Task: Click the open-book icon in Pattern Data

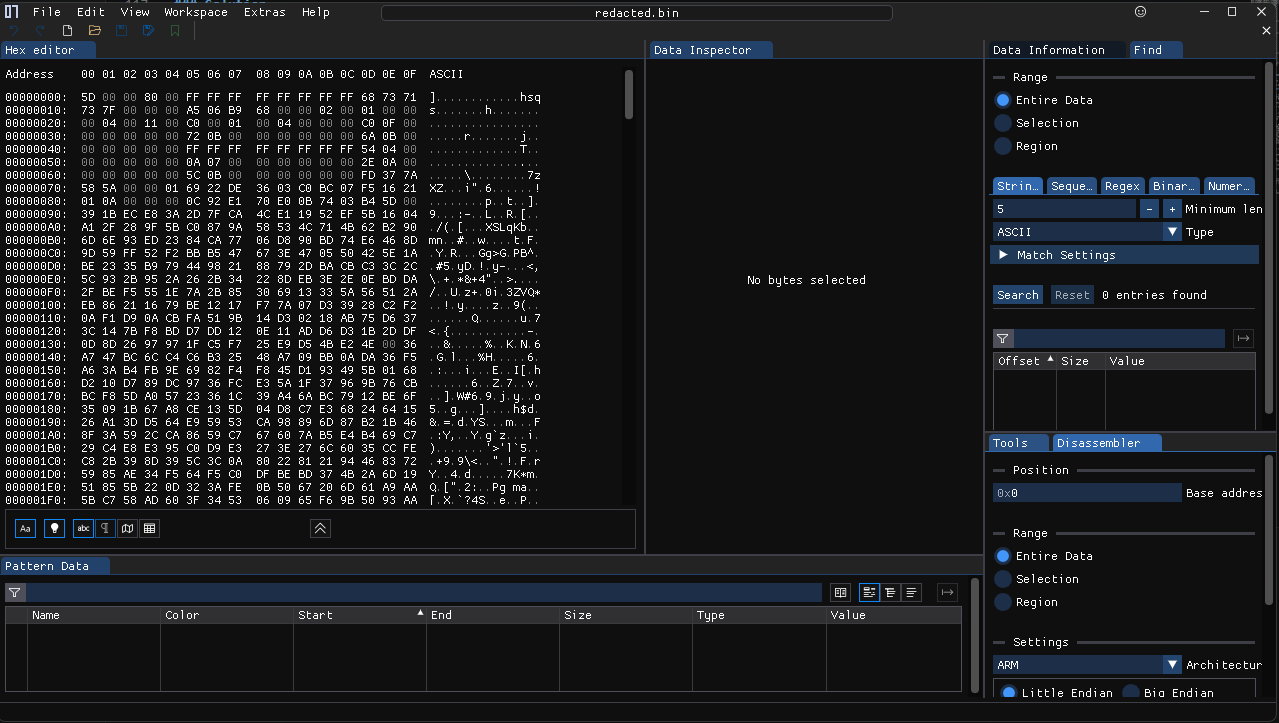Action: pos(841,593)
